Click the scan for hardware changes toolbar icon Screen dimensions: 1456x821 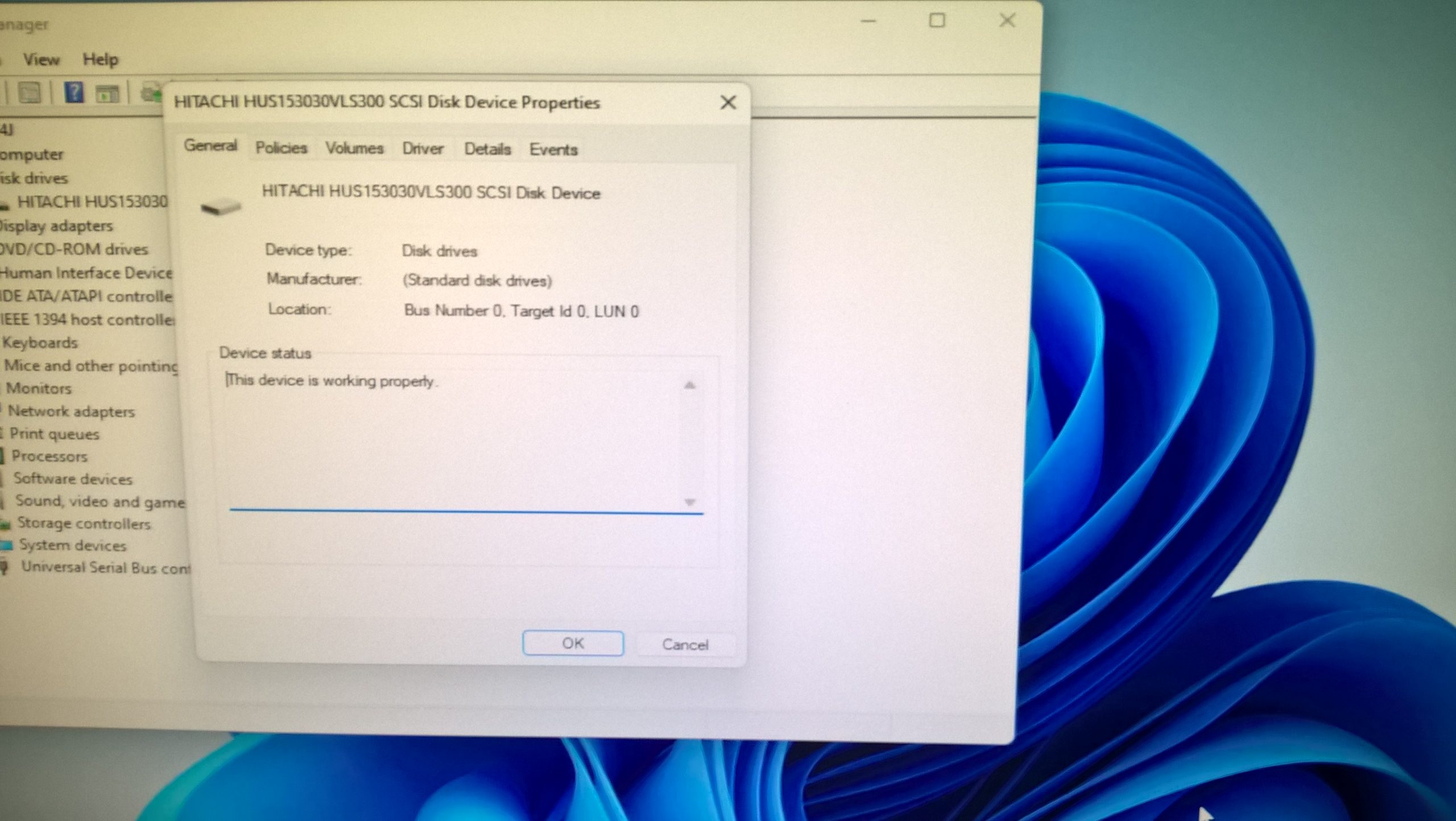pyautogui.click(x=151, y=92)
